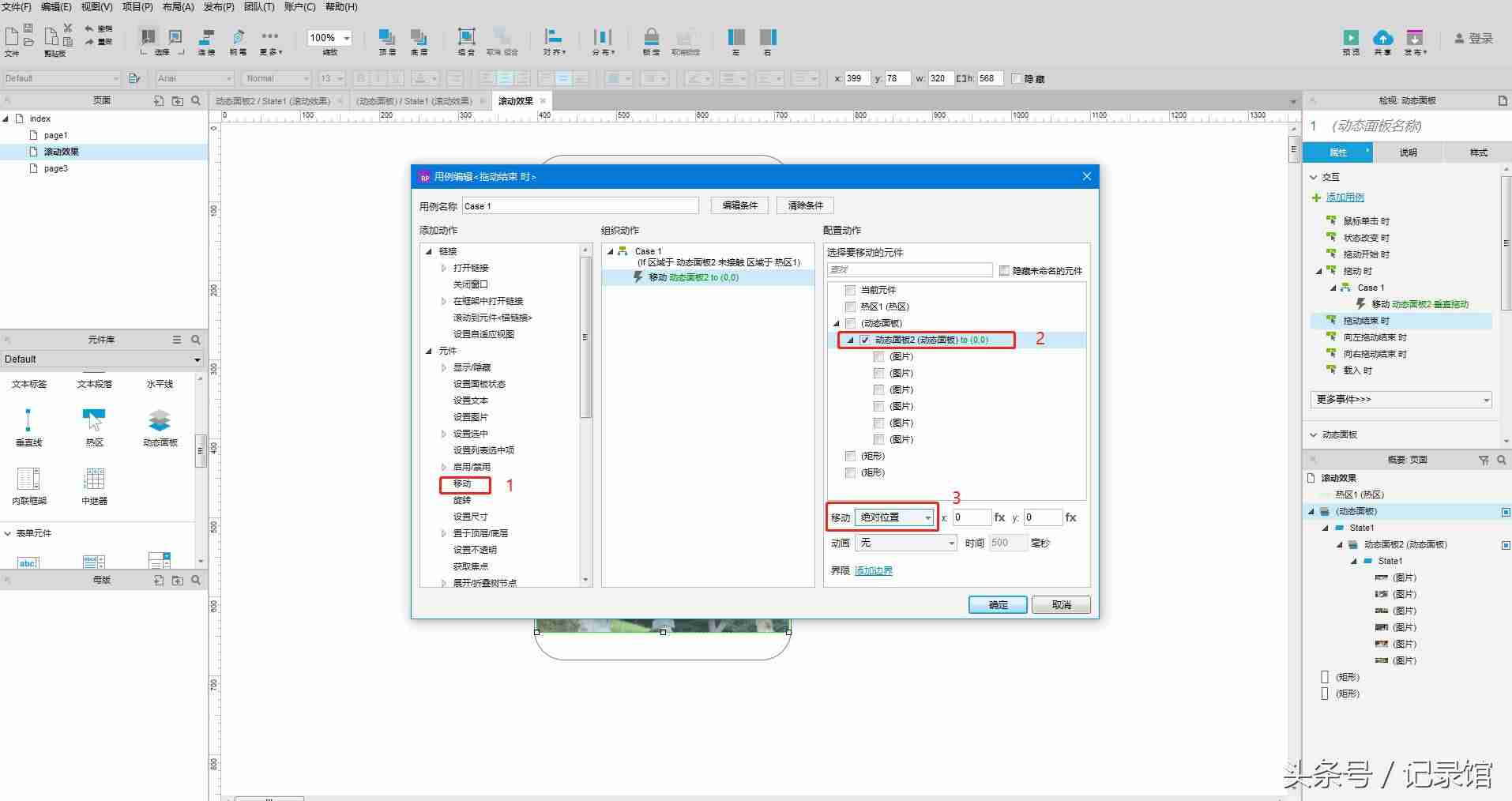Screen dimensions: 1512x801
Task: Click the add folder icon in 页面 panel
Action: [177, 100]
